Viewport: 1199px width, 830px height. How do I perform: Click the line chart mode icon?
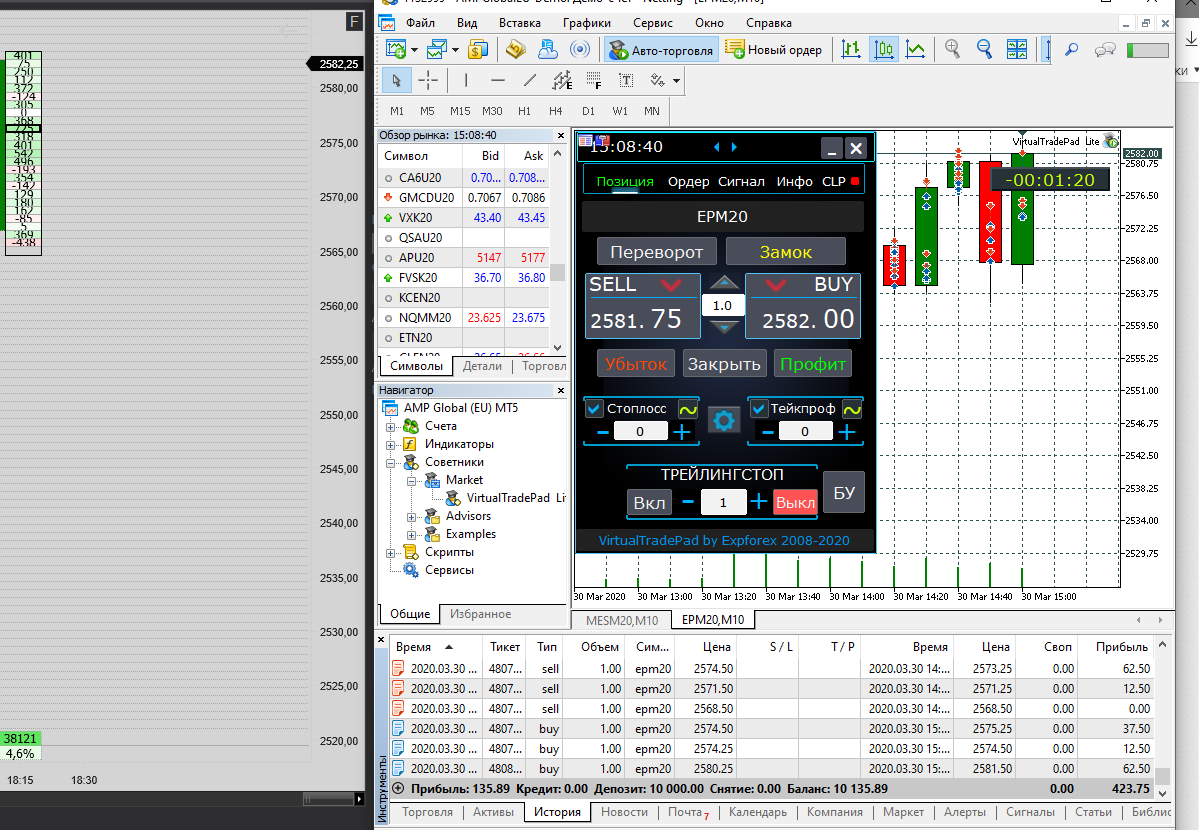point(915,50)
